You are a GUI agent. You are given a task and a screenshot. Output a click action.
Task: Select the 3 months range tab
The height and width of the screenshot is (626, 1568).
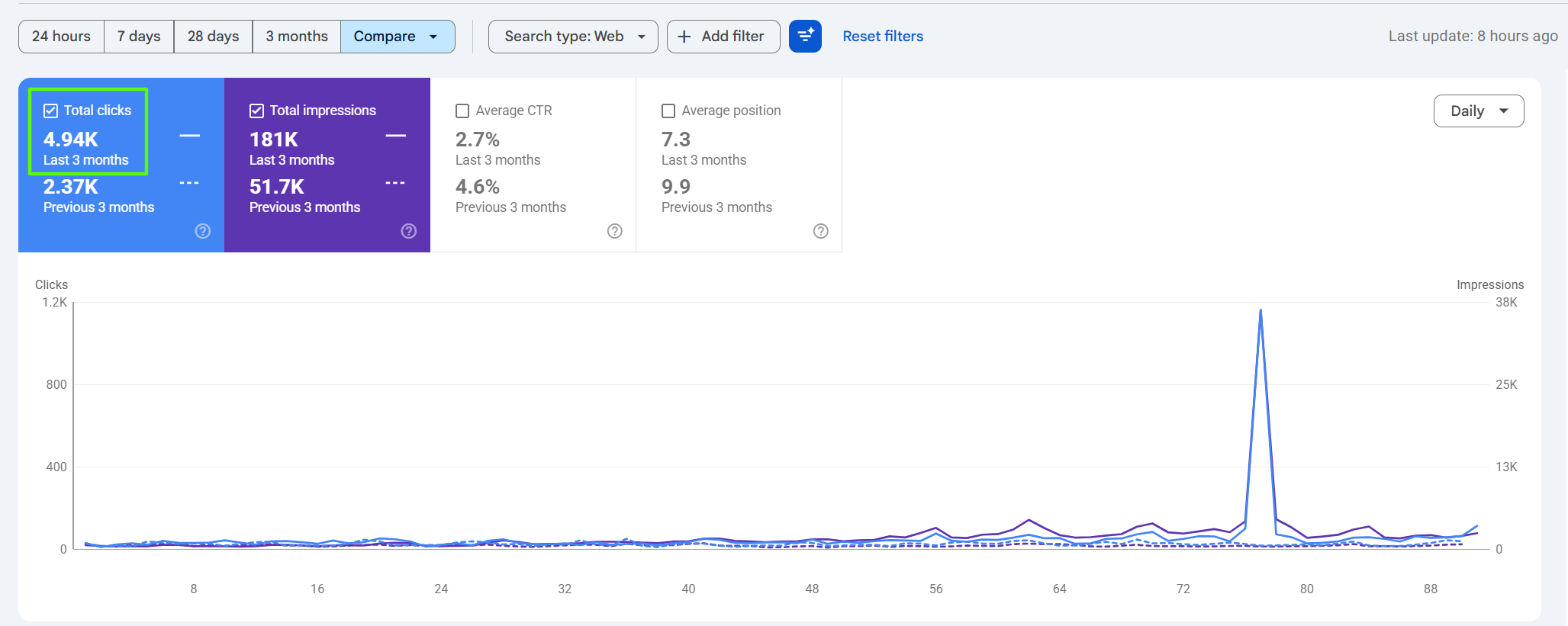tap(297, 37)
